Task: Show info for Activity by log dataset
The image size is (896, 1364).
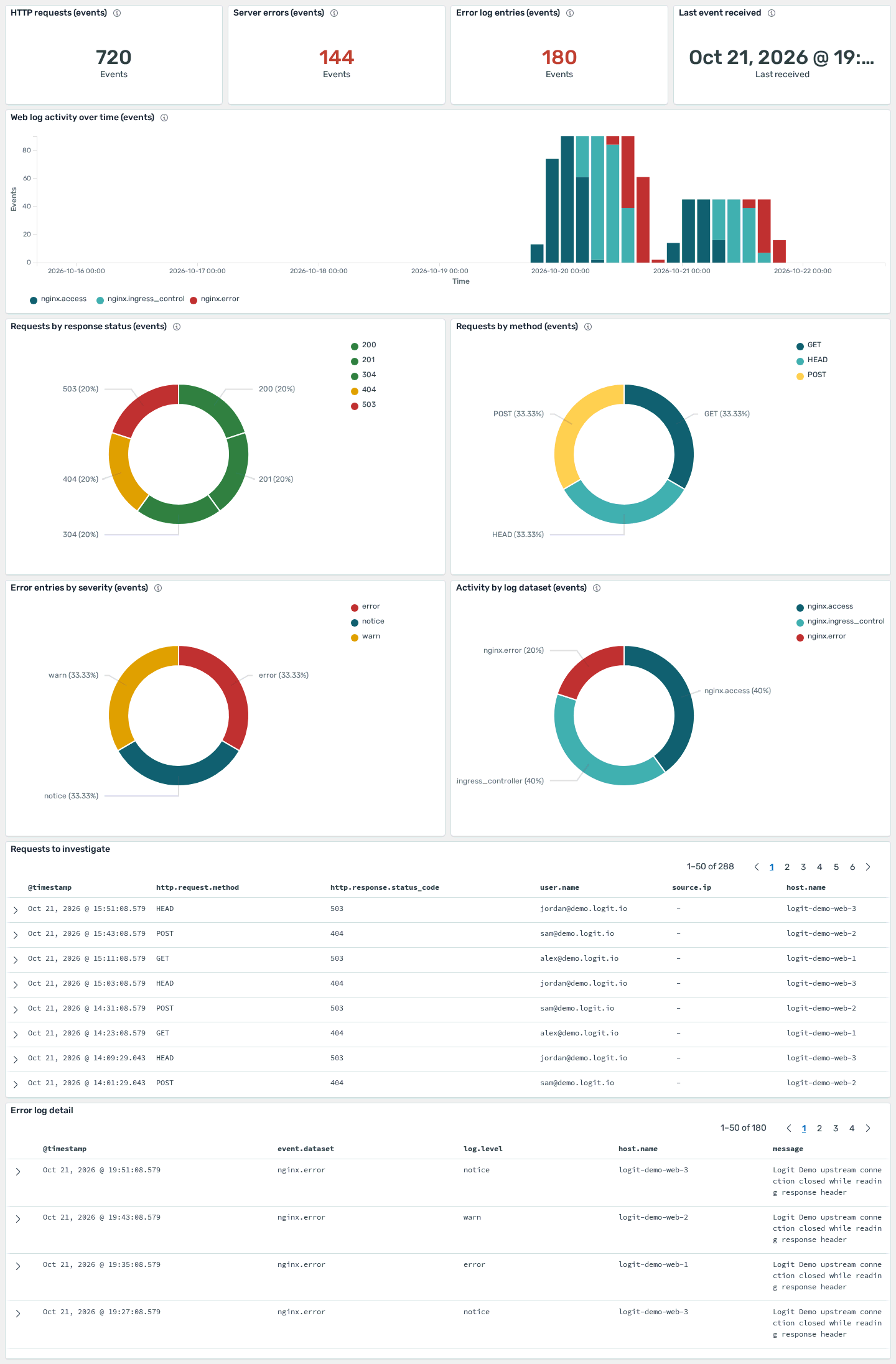Action: (597, 588)
